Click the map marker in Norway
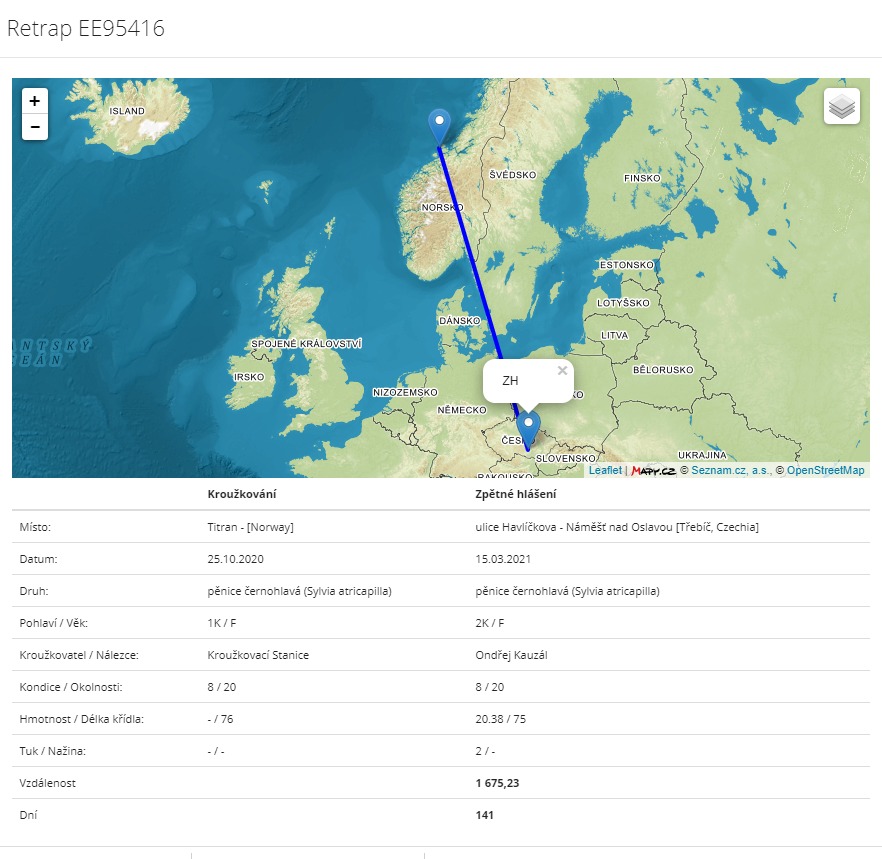882x859 pixels. point(439,126)
